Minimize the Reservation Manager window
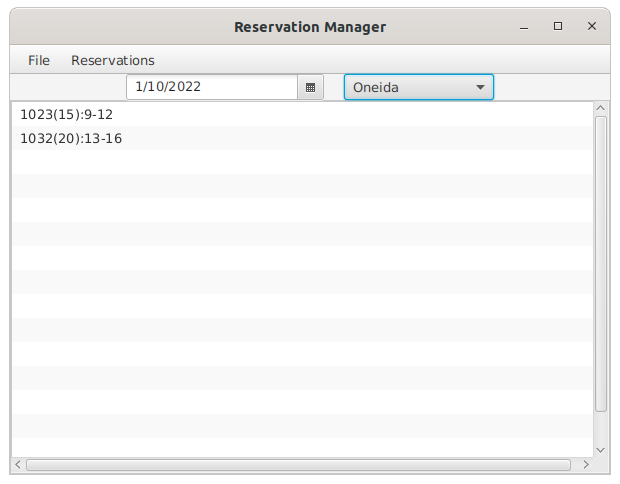The height and width of the screenshot is (484, 620). 524,27
